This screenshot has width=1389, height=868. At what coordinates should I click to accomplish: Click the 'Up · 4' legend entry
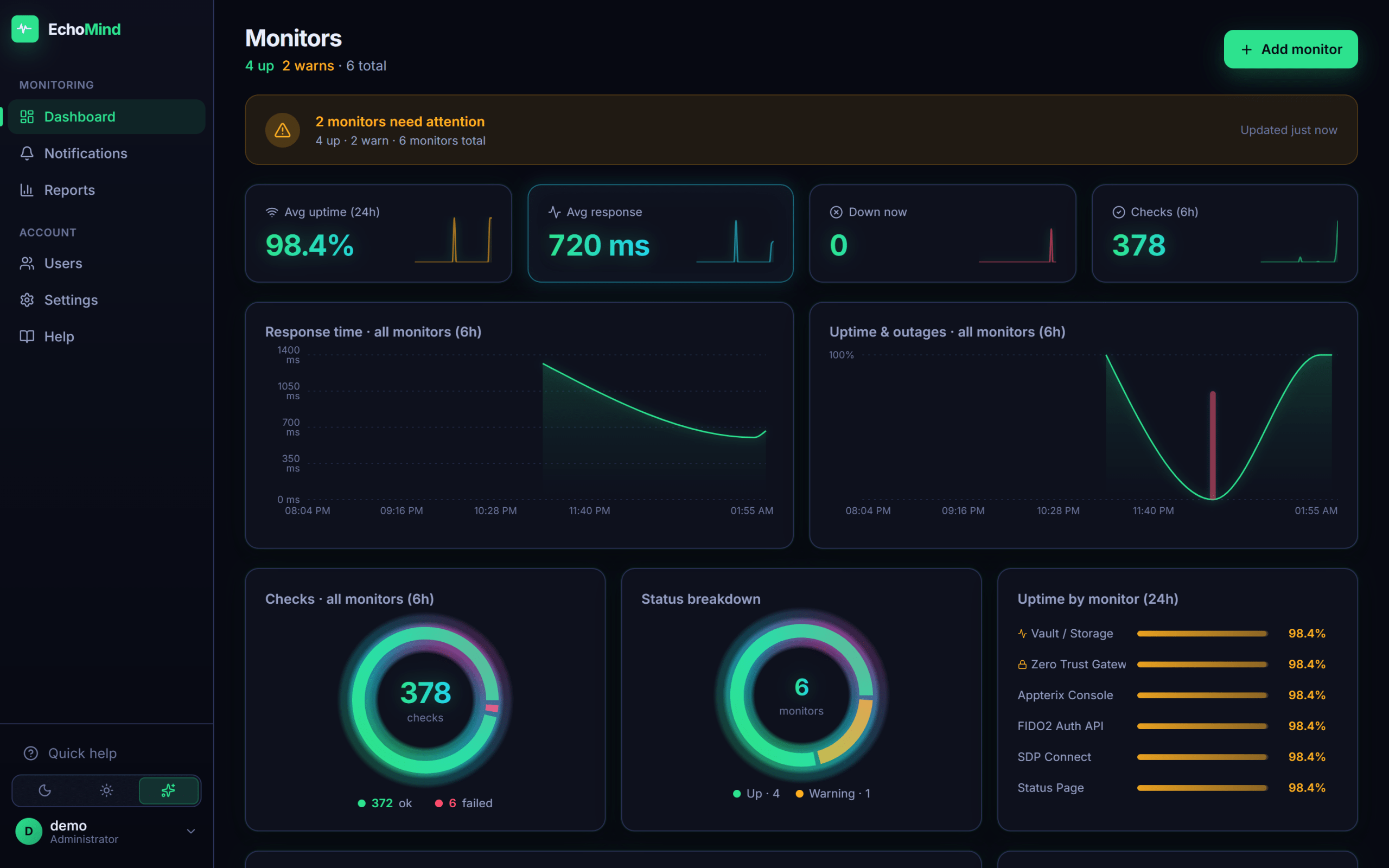click(756, 793)
